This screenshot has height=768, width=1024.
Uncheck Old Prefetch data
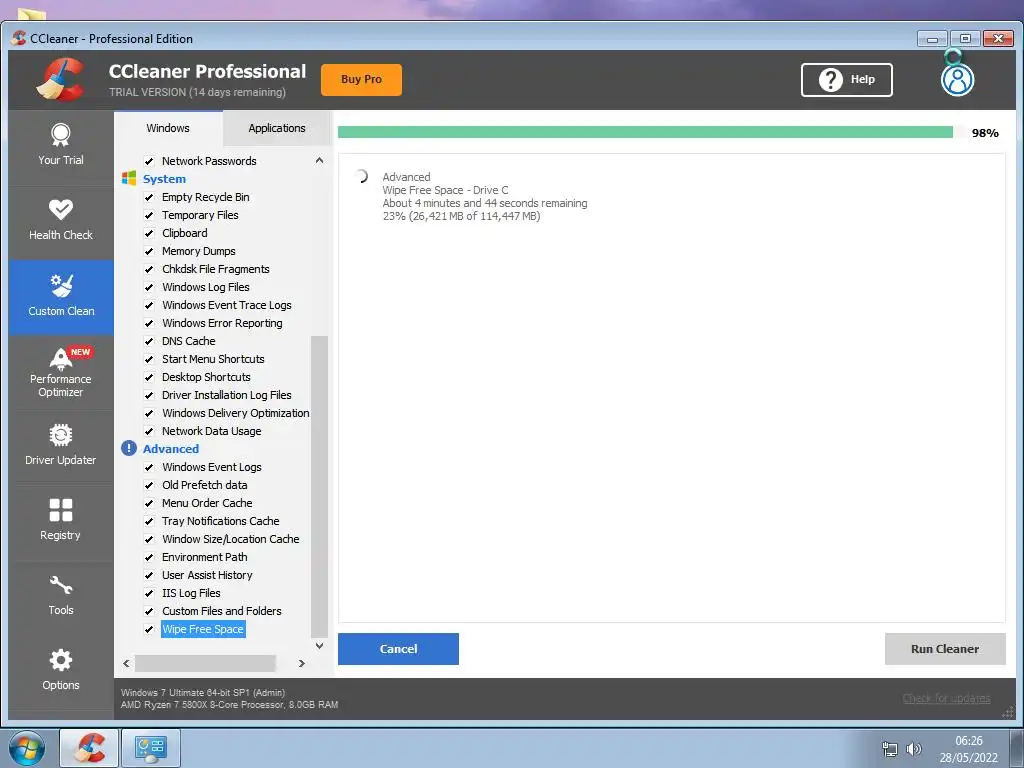tap(149, 485)
